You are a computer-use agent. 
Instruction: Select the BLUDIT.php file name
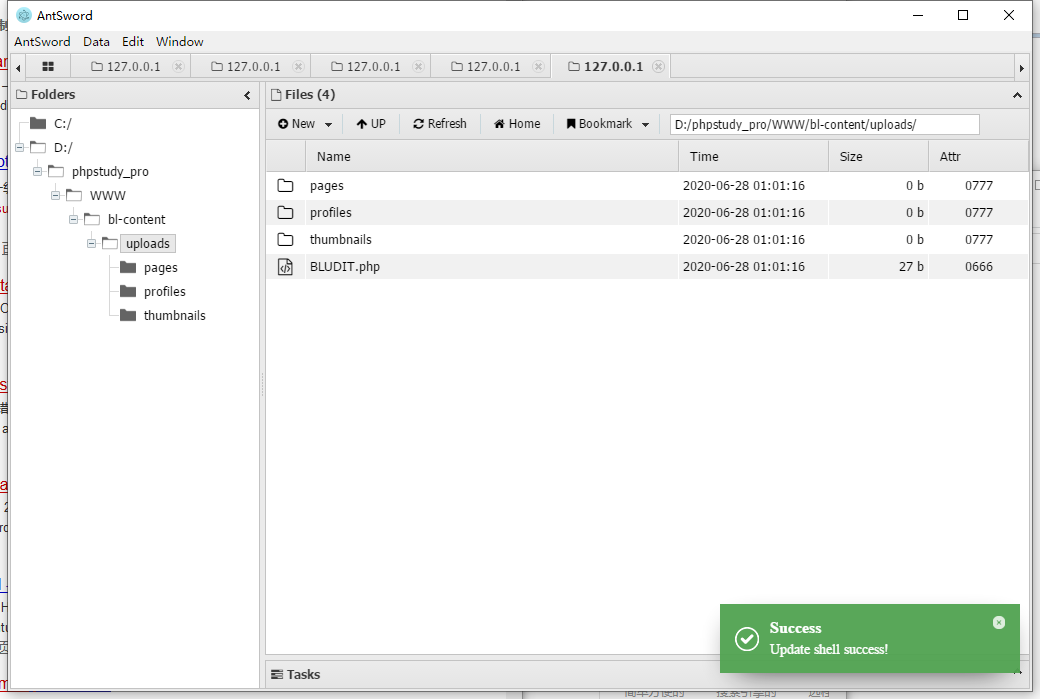[x=345, y=267]
